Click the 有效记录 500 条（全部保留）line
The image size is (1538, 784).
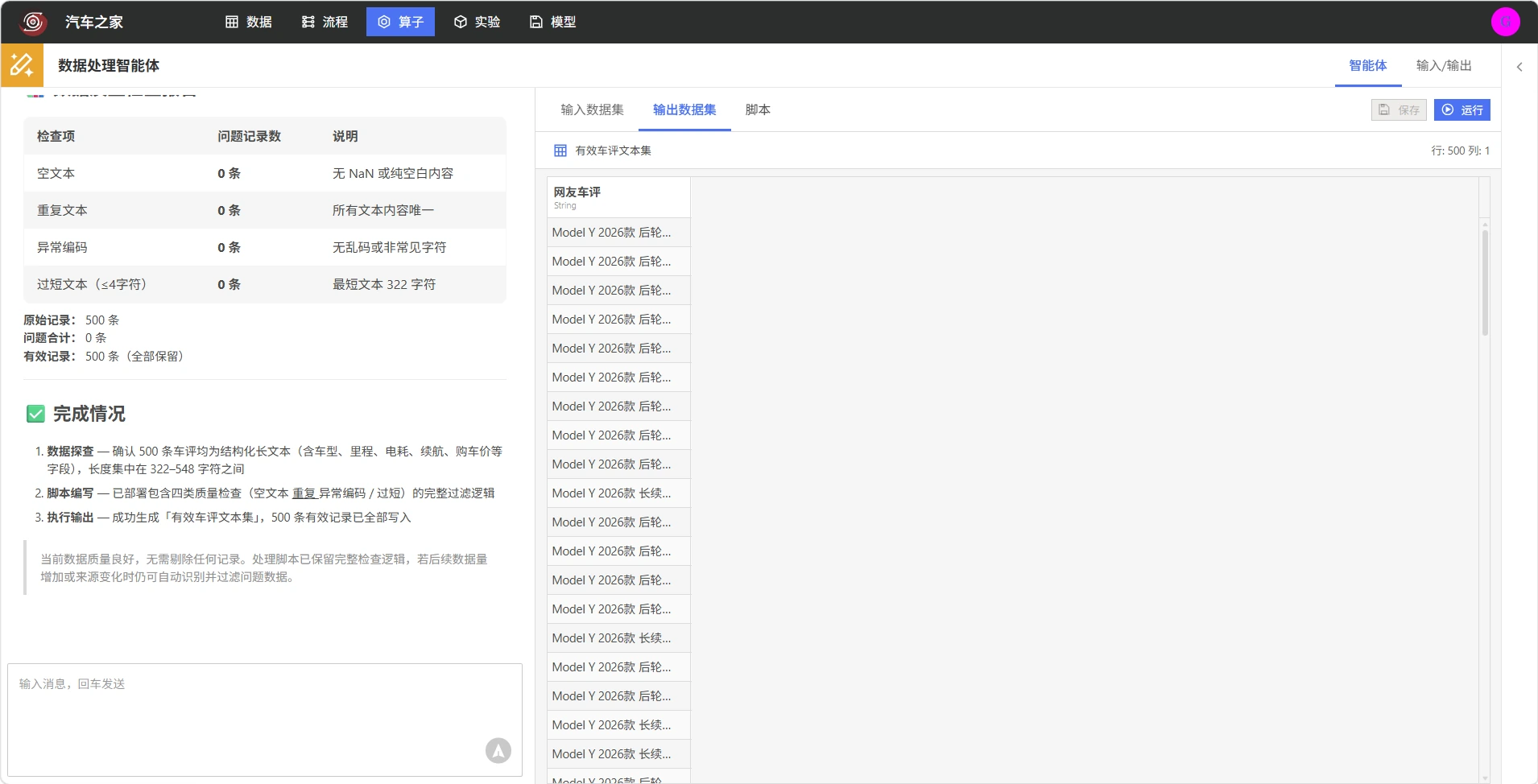point(106,357)
